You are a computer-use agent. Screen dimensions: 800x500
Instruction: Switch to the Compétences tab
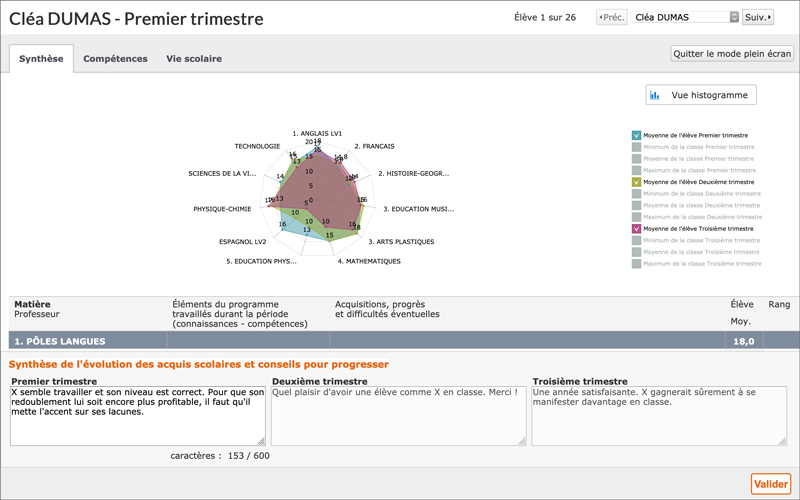pos(115,59)
